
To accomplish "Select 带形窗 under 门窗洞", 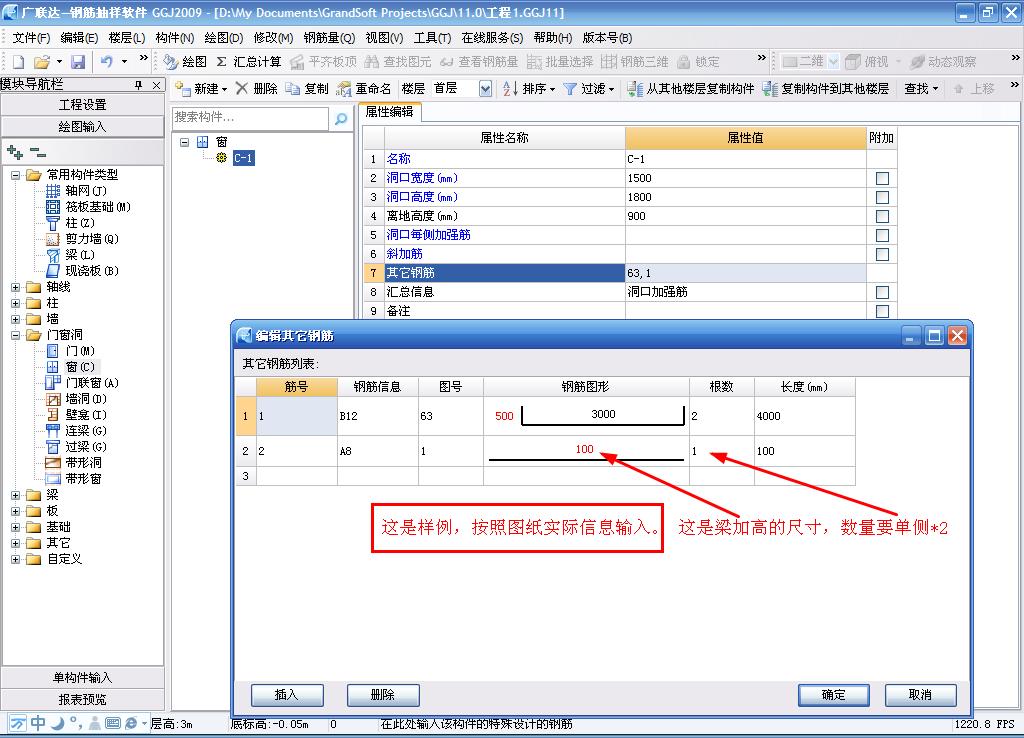I will coord(83,479).
